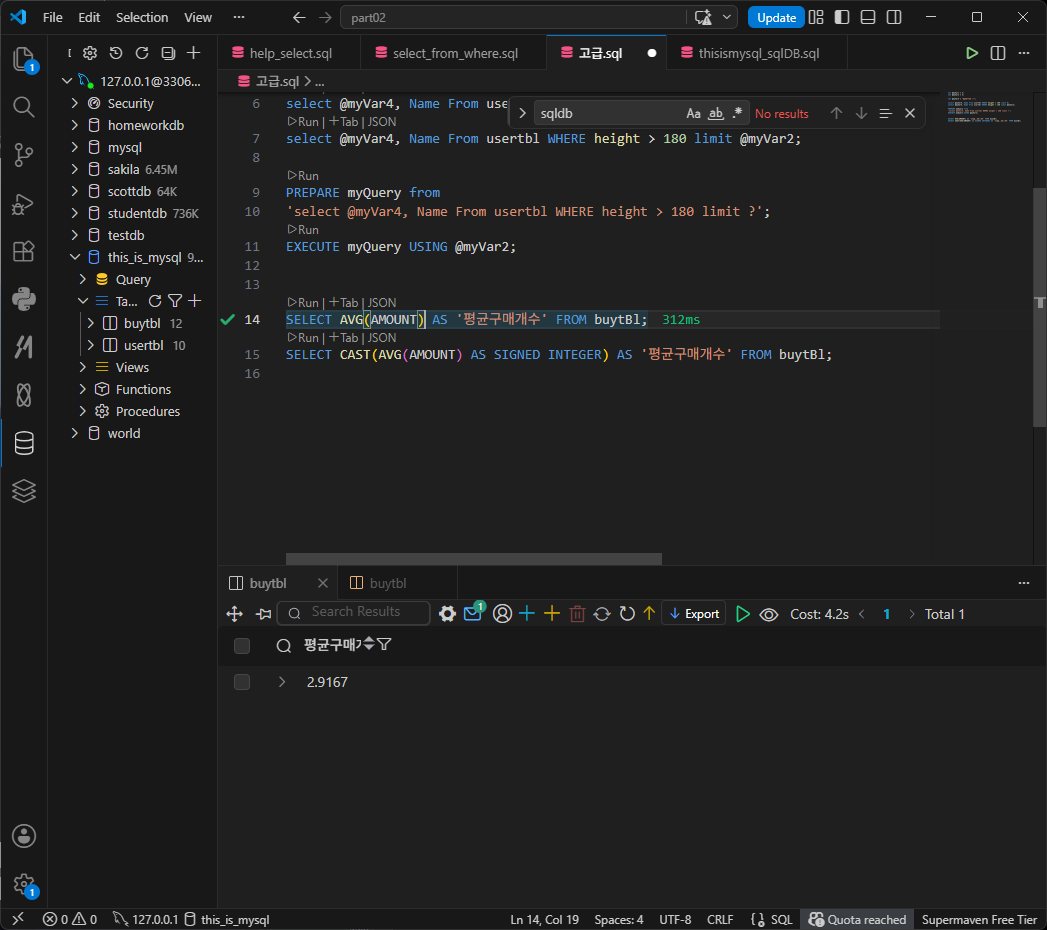Open the Explorer view in activity bar
1047x930 pixels.
pyautogui.click(x=24, y=59)
